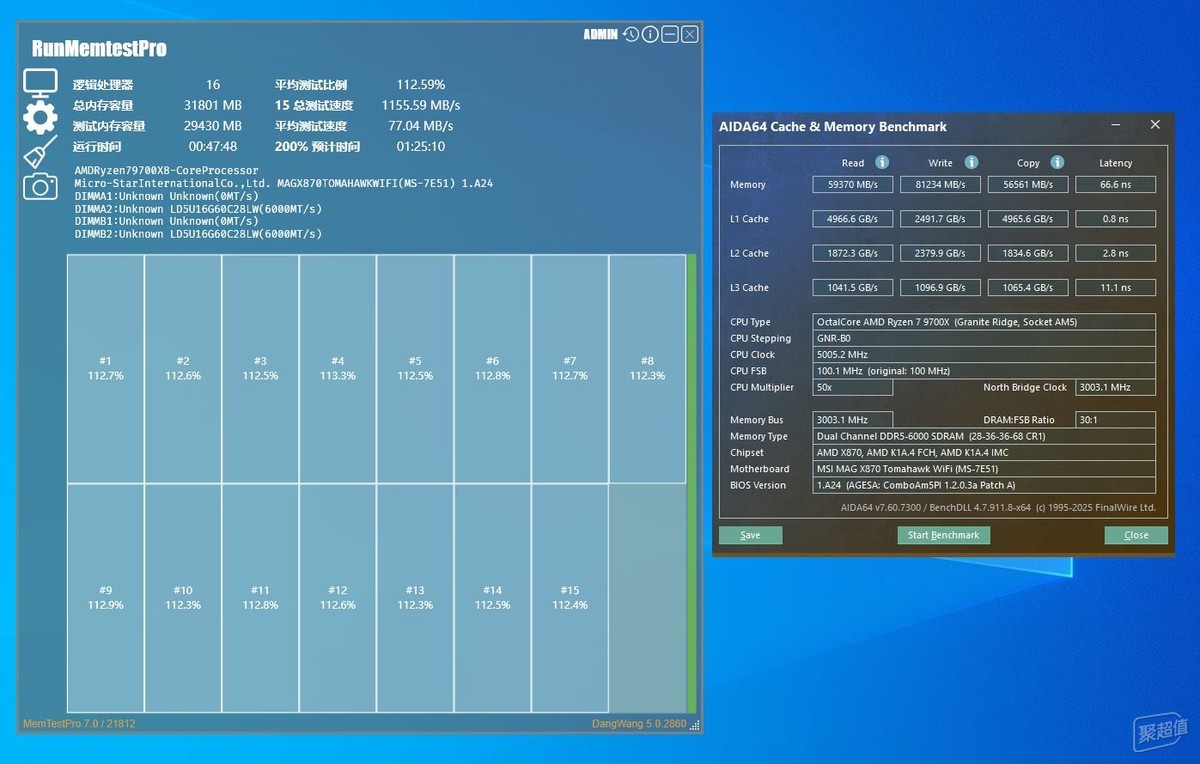Close AIDA64 using the title bar X

click(x=1155, y=125)
